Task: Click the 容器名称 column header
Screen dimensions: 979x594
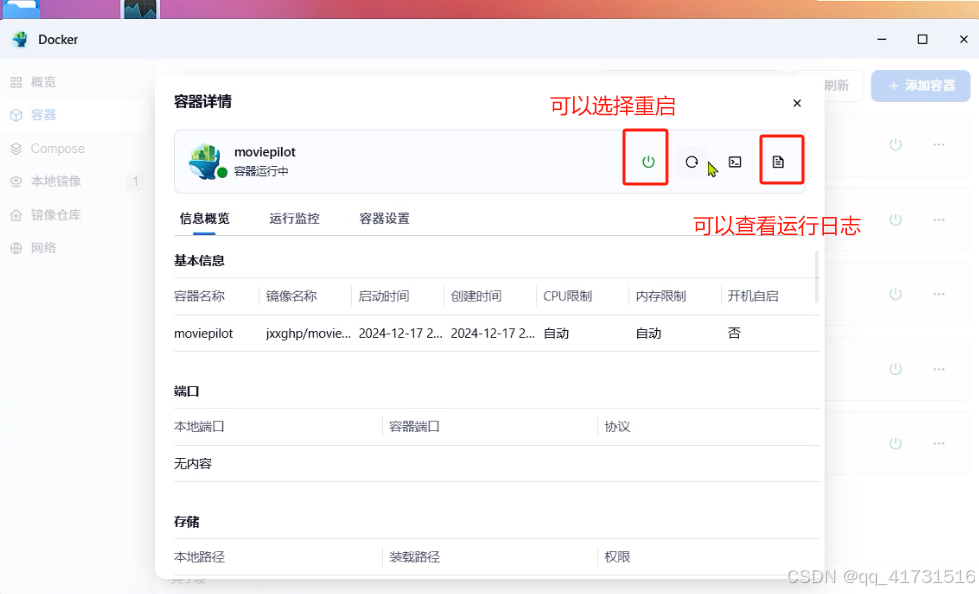Action: click(x=199, y=296)
